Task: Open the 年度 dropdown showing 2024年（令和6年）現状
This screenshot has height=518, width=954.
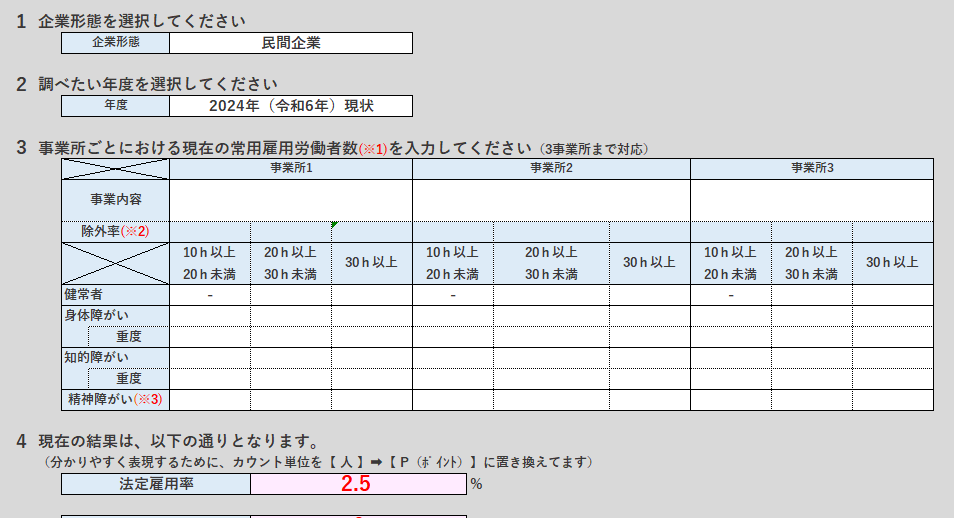Action: tap(290, 106)
